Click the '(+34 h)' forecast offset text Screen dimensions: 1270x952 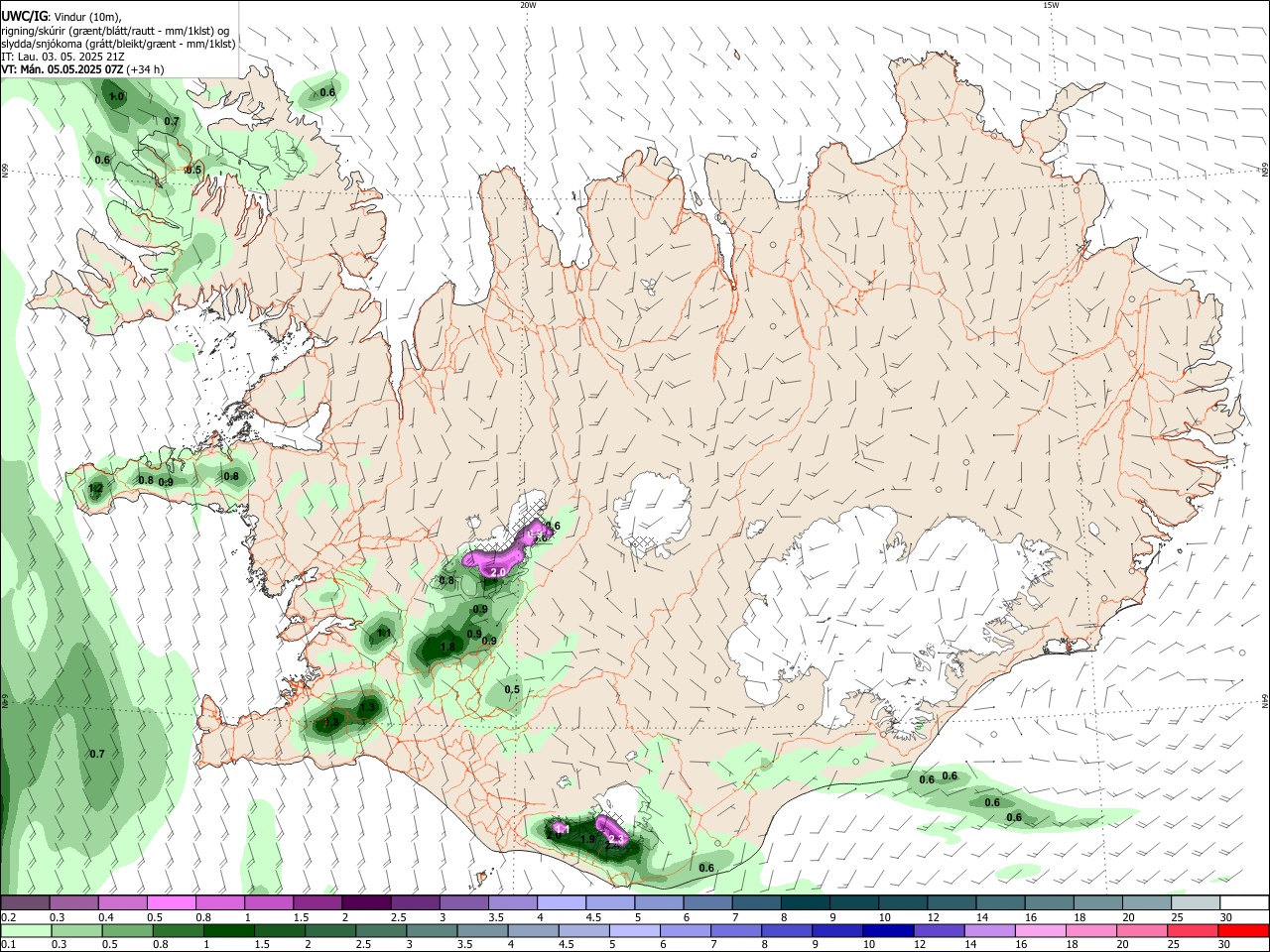[x=146, y=69]
